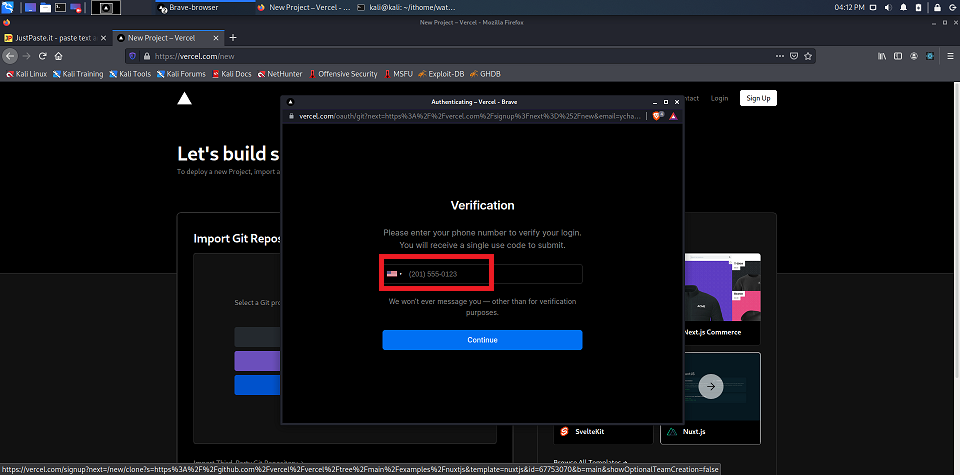This screenshot has height=475, width=960.
Task: Select the workspace switcher thumbnail
Action: [x=106, y=7]
